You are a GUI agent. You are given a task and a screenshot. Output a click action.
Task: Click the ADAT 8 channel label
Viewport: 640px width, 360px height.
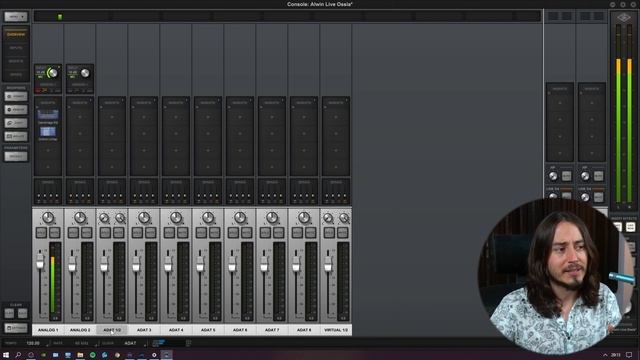pyautogui.click(x=304, y=330)
